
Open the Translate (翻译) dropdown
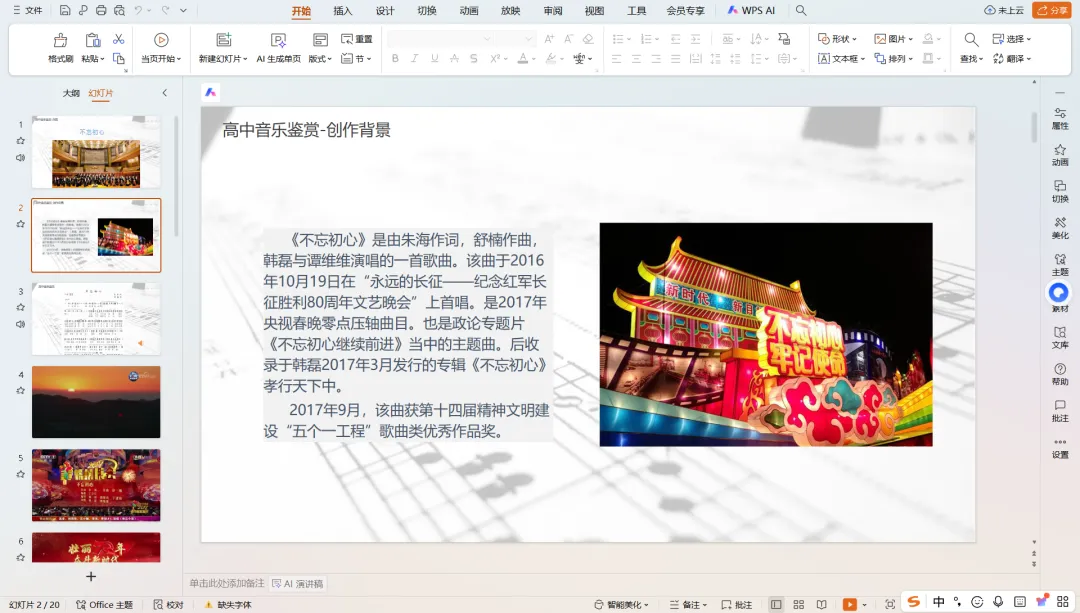(1012, 59)
